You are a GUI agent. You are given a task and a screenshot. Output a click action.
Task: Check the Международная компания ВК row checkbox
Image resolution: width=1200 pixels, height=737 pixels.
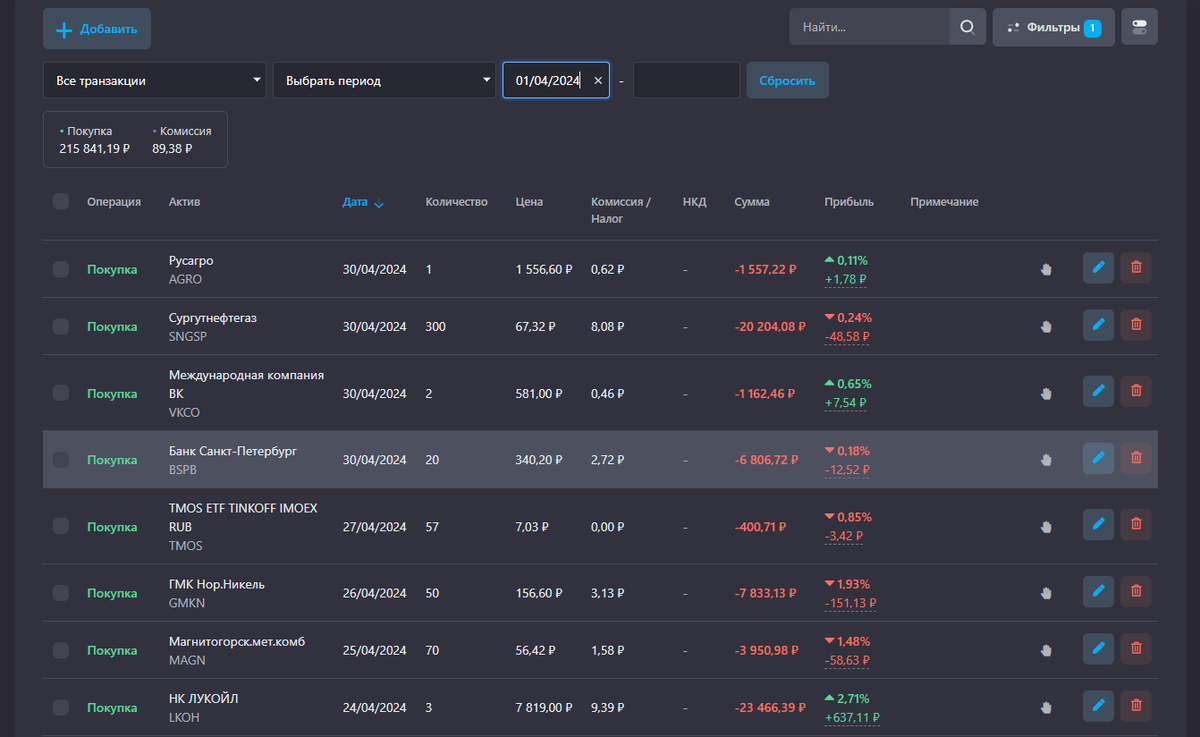click(61, 393)
